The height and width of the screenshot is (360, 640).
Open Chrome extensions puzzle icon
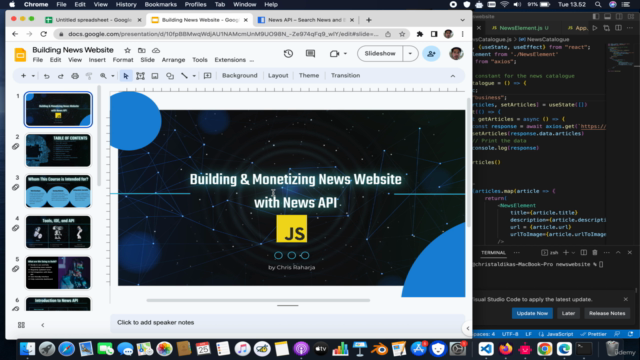pyautogui.click(x=420, y=34)
